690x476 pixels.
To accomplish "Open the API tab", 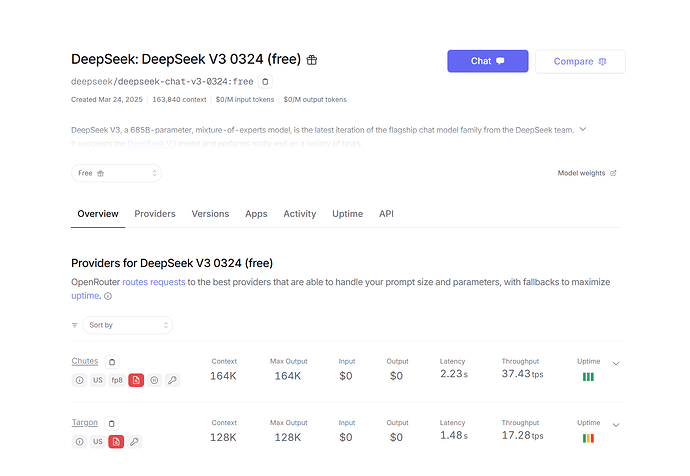I will tap(386, 214).
